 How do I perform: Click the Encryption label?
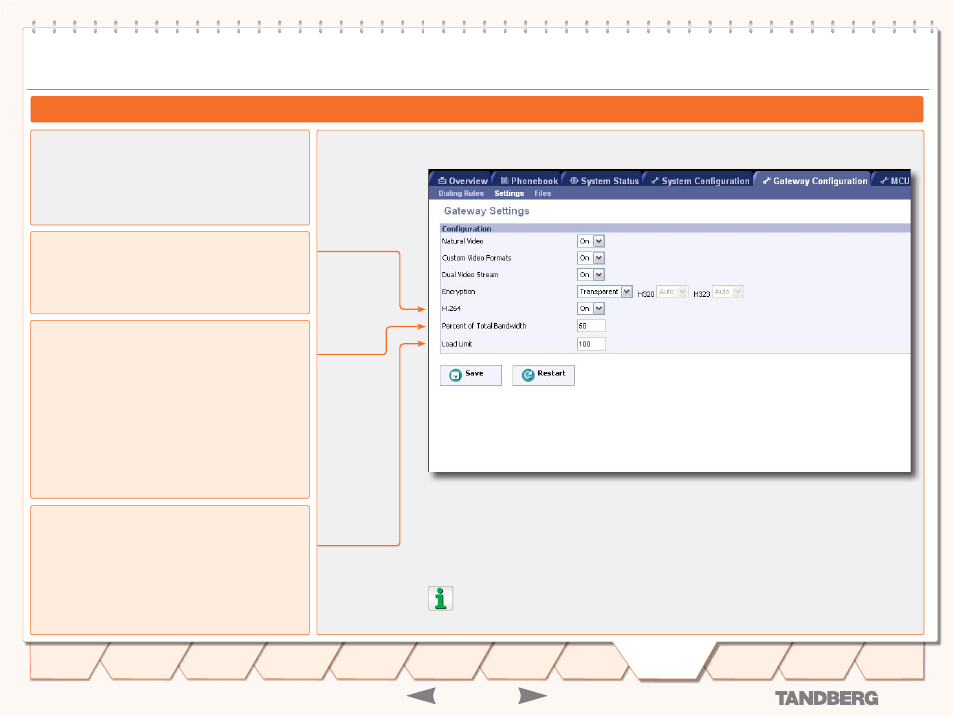click(x=458, y=292)
